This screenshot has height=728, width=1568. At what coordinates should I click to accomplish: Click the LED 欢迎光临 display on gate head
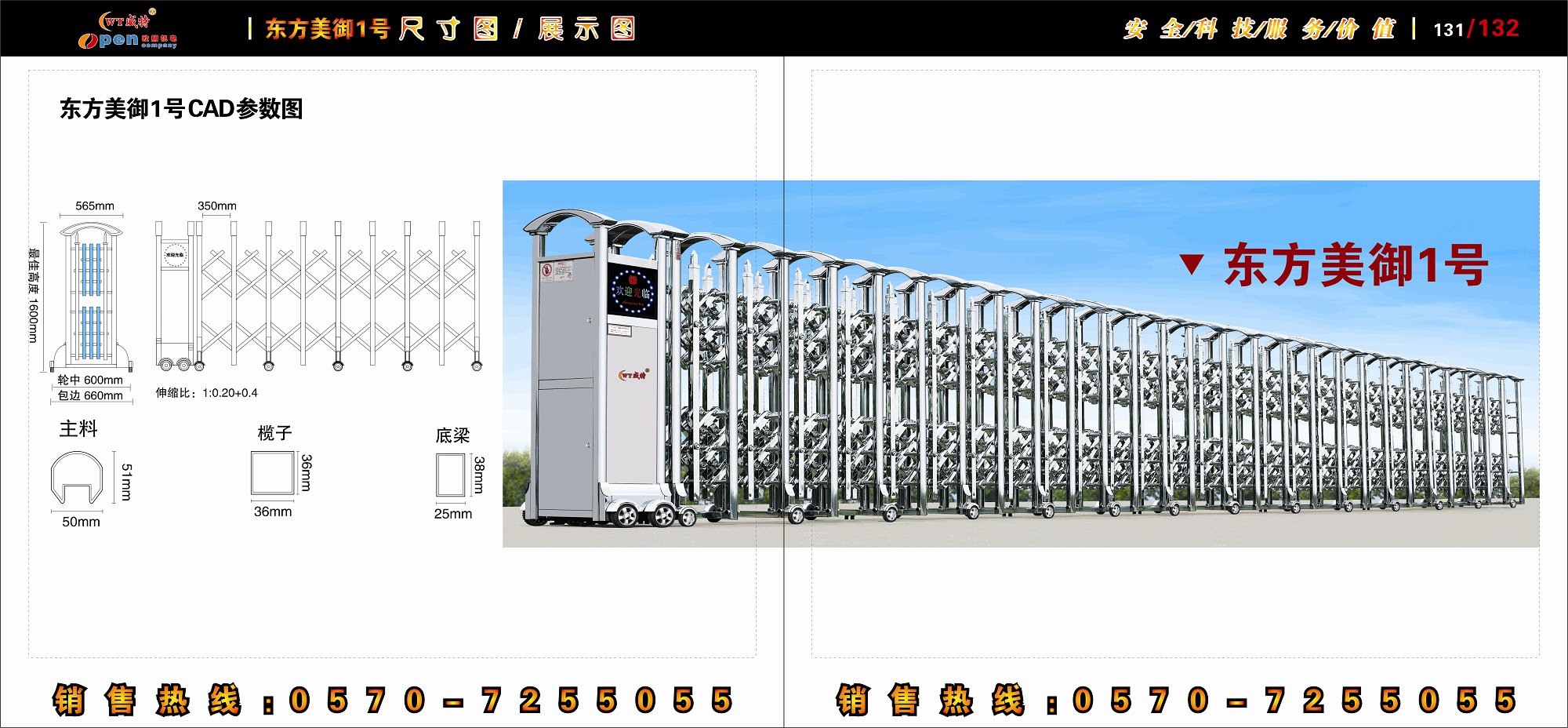click(632, 289)
